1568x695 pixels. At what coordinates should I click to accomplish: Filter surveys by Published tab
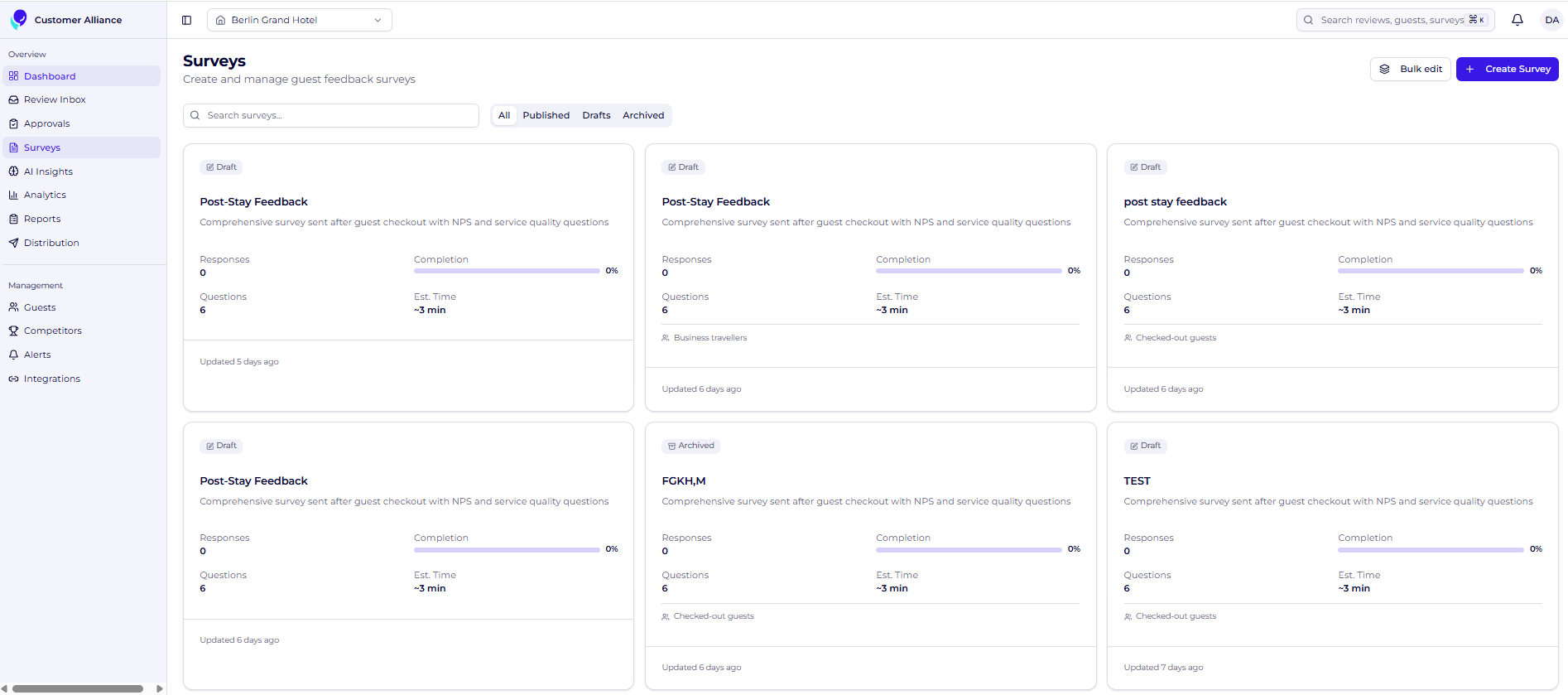(x=546, y=115)
